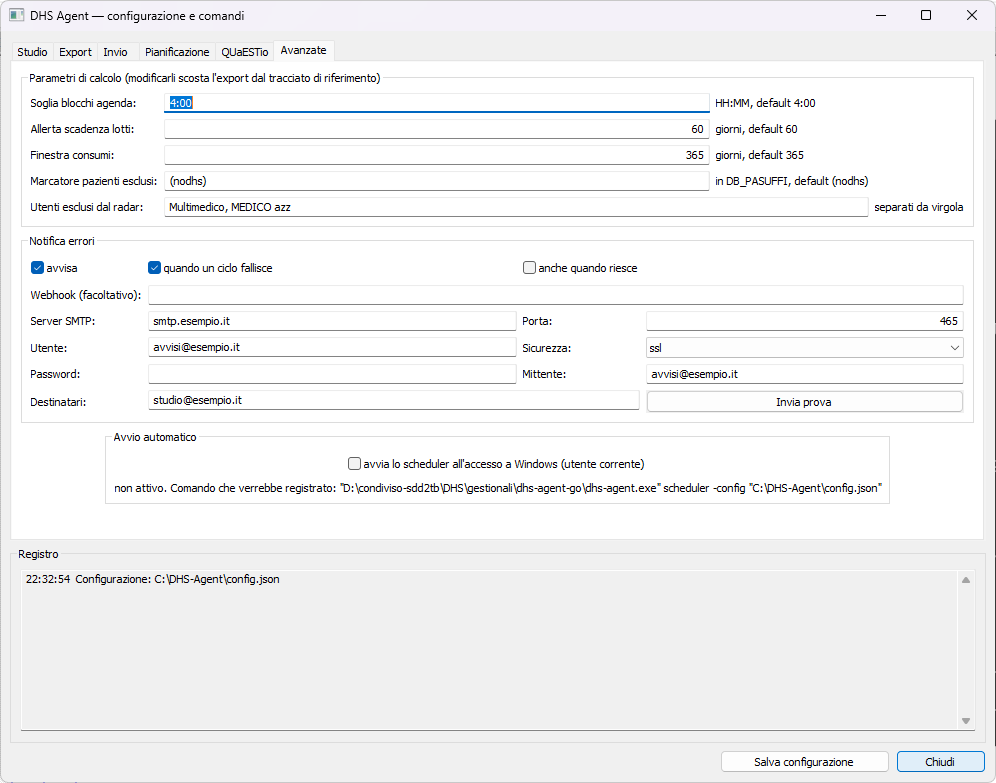Open the QUaESTio tab
The image size is (996, 783).
coord(245,52)
